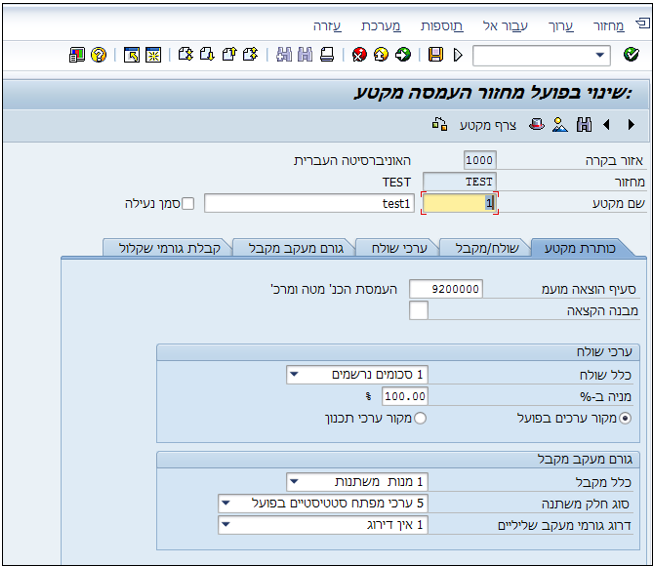Screen dimensions: 657x570
Task: Click the מניה ב-% field 100.00
Action: coord(405,396)
